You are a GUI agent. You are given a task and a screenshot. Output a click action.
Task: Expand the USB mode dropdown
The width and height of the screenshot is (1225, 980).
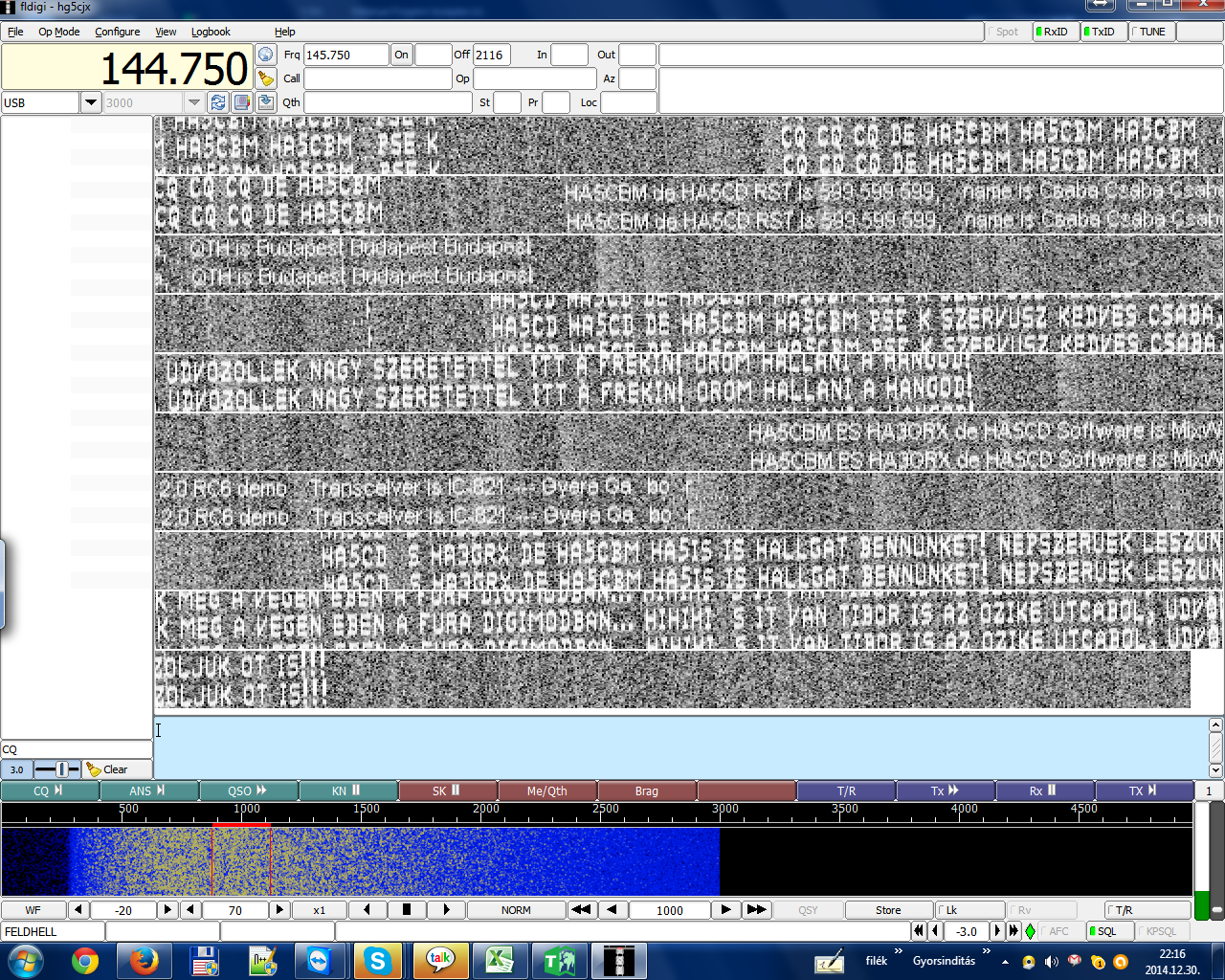click(91, 102)
